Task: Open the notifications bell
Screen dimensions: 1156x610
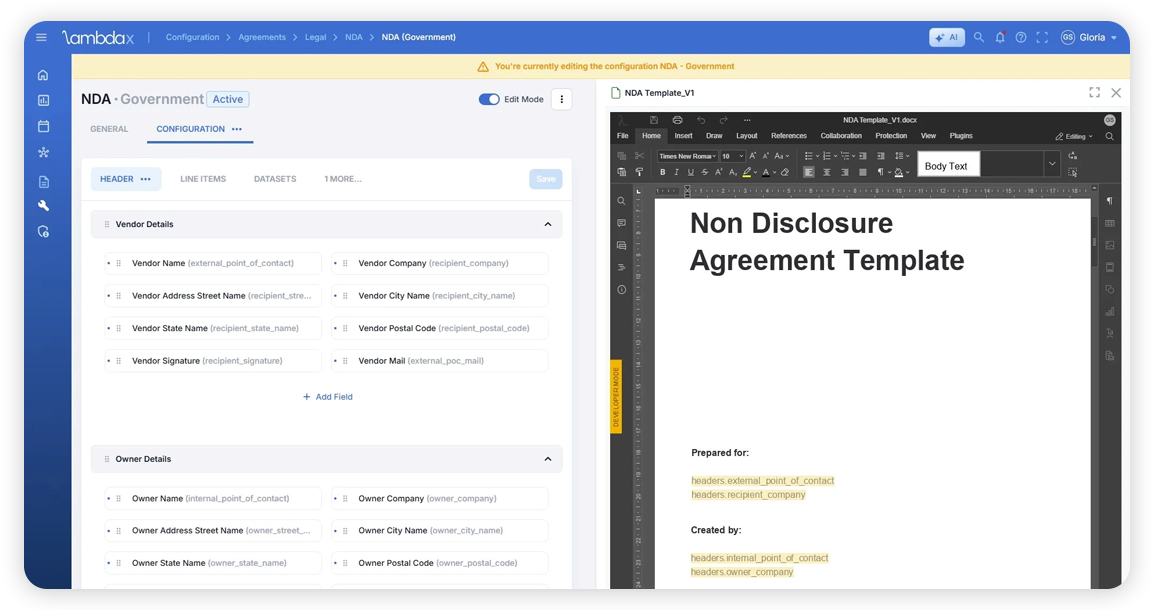Action: coord(1000,37)
